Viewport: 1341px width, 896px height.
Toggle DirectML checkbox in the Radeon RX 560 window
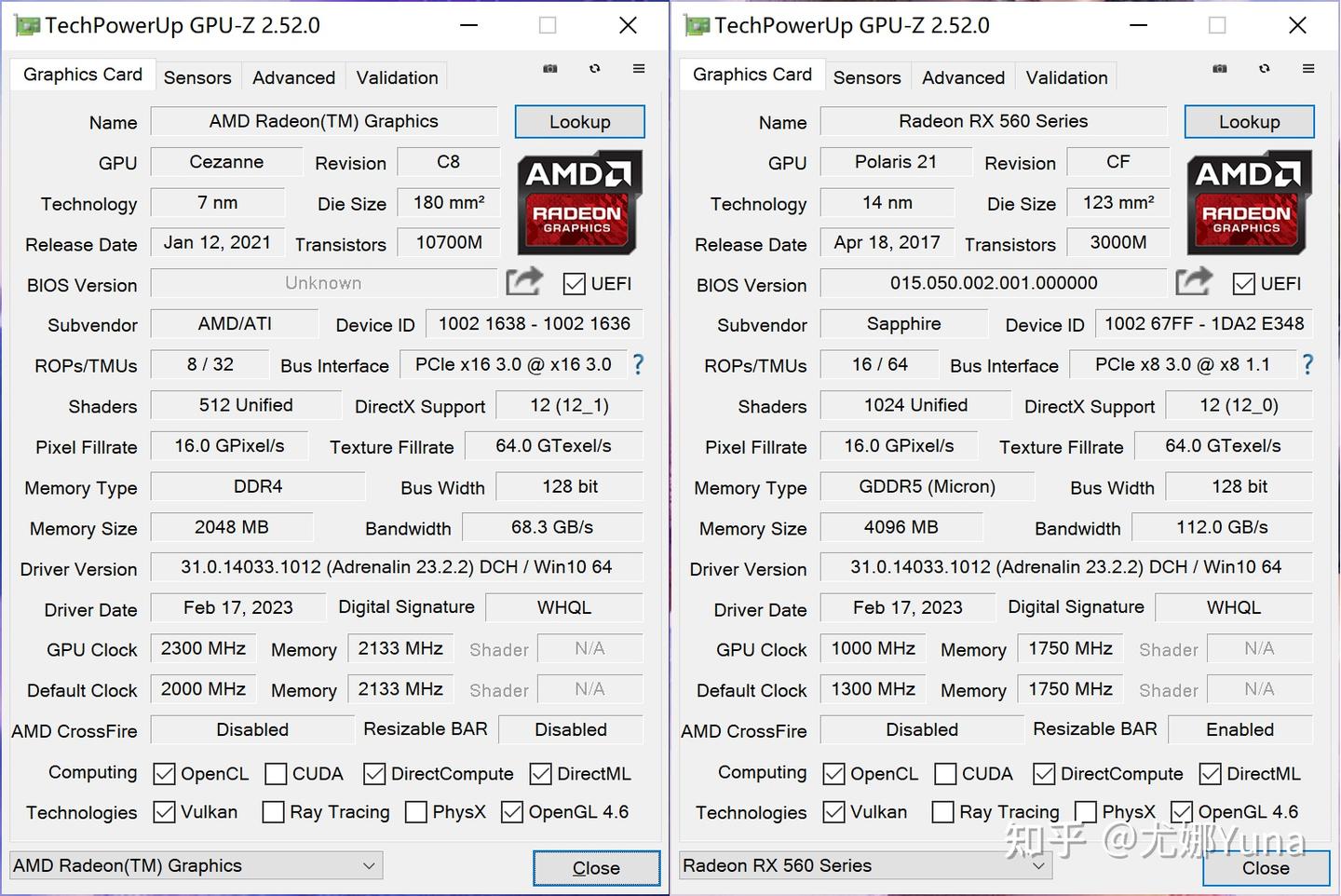[x=1210, y=774]
